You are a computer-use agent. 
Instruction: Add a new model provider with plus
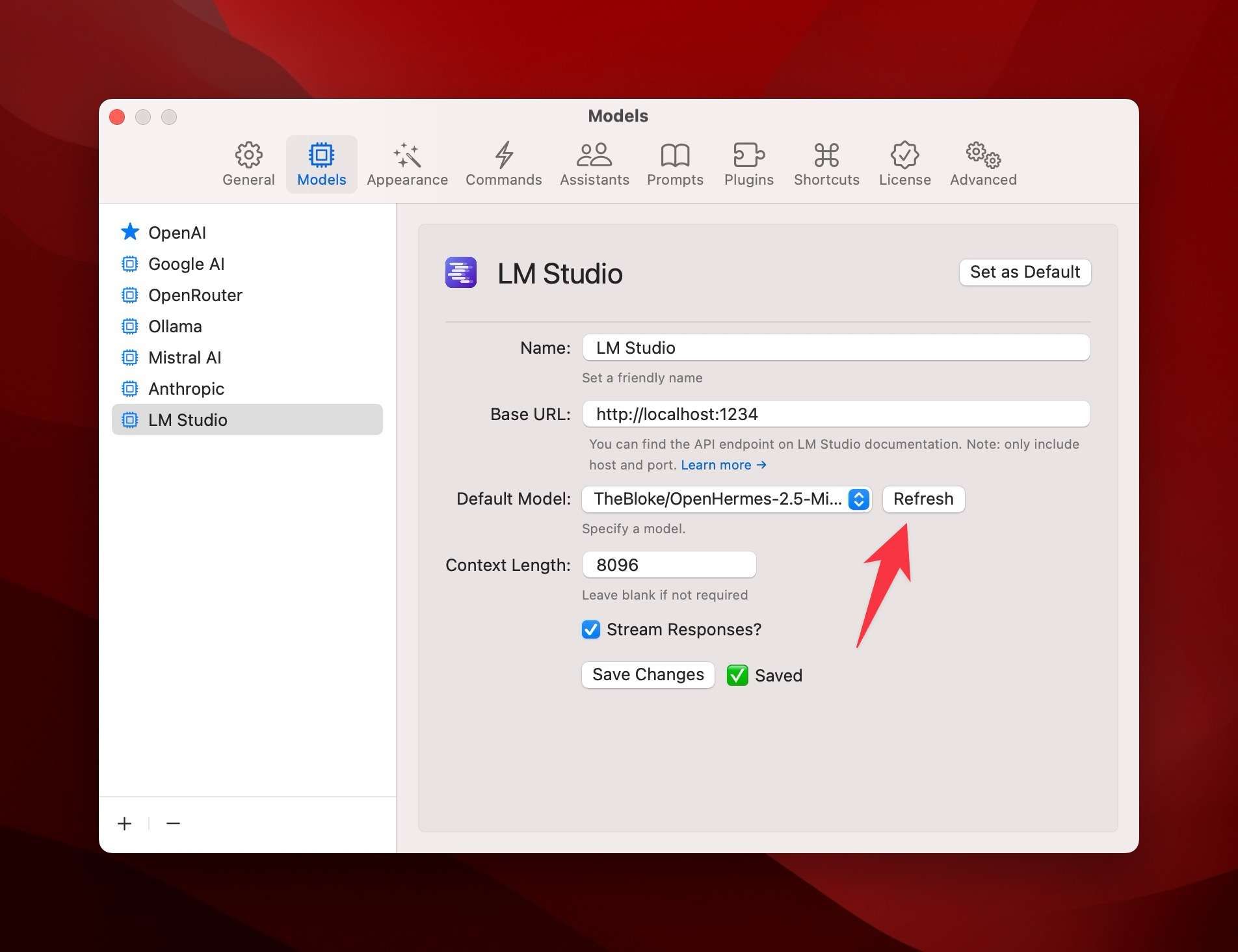coord(124,823)
